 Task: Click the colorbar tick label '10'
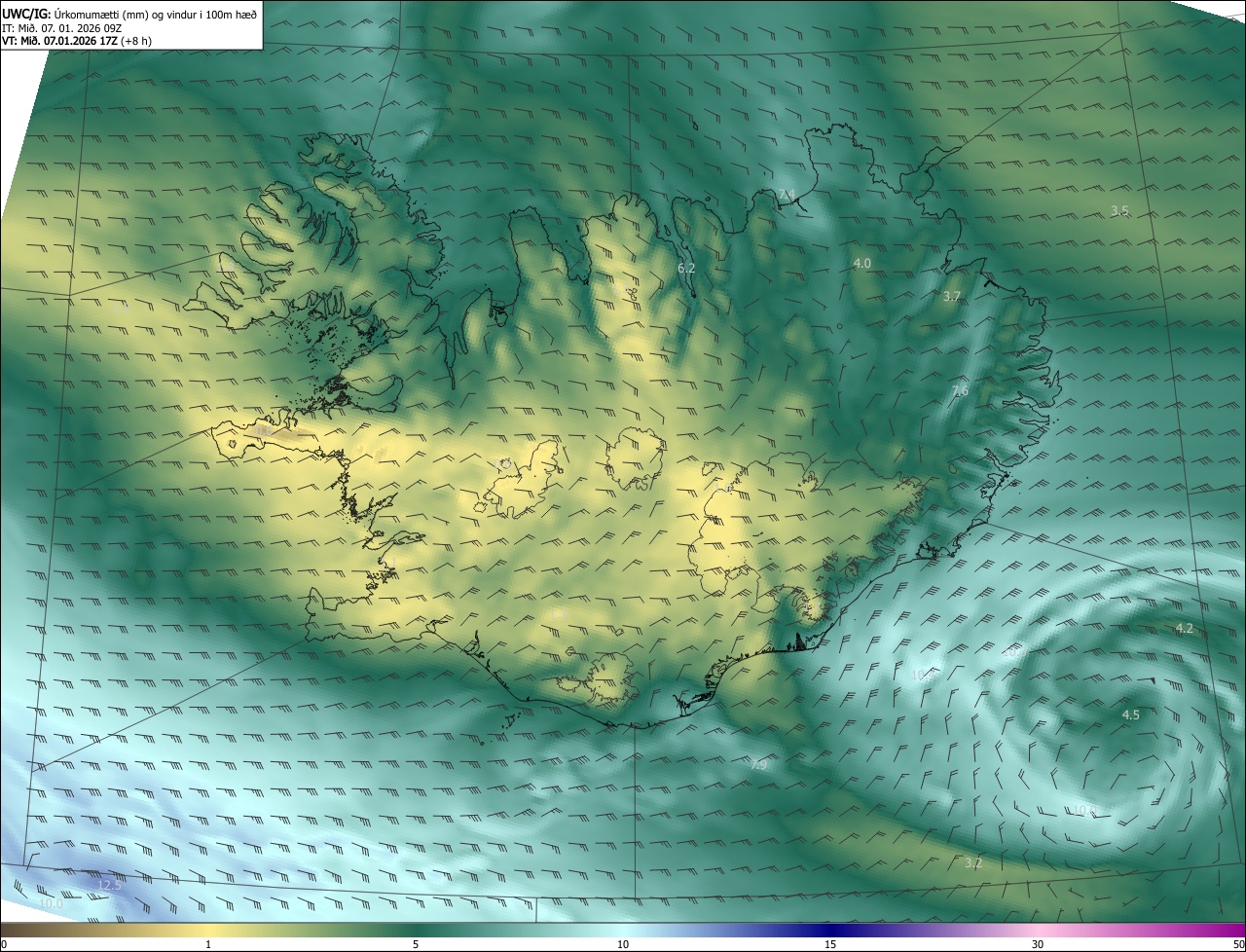click(x=623, y=944)
